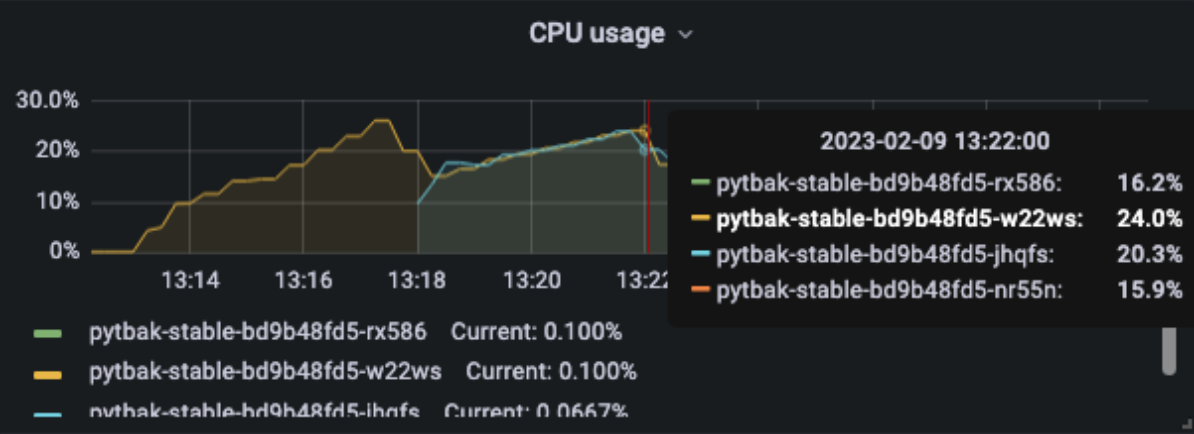This screenshot has height=434, width=1194.
Task: Click the green rx586 marker in tooltip
Action: coord(701,183)
